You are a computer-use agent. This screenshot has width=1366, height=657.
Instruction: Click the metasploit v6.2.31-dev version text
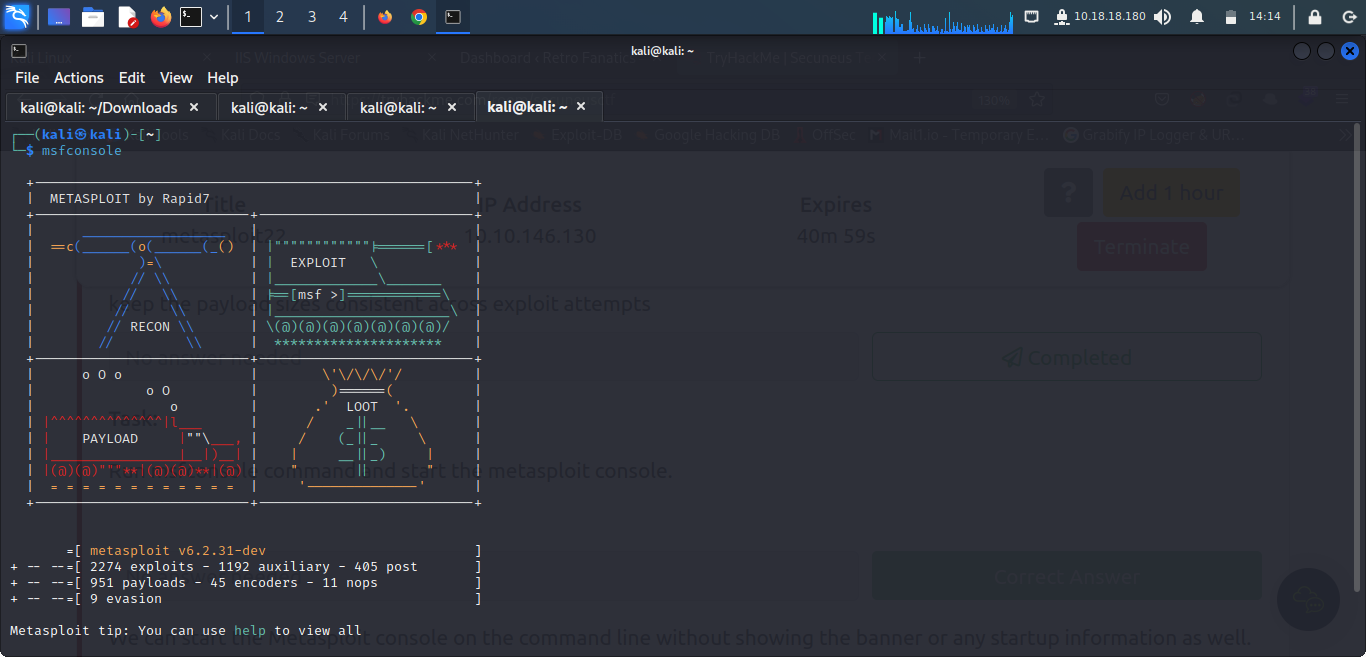point(178,551)
